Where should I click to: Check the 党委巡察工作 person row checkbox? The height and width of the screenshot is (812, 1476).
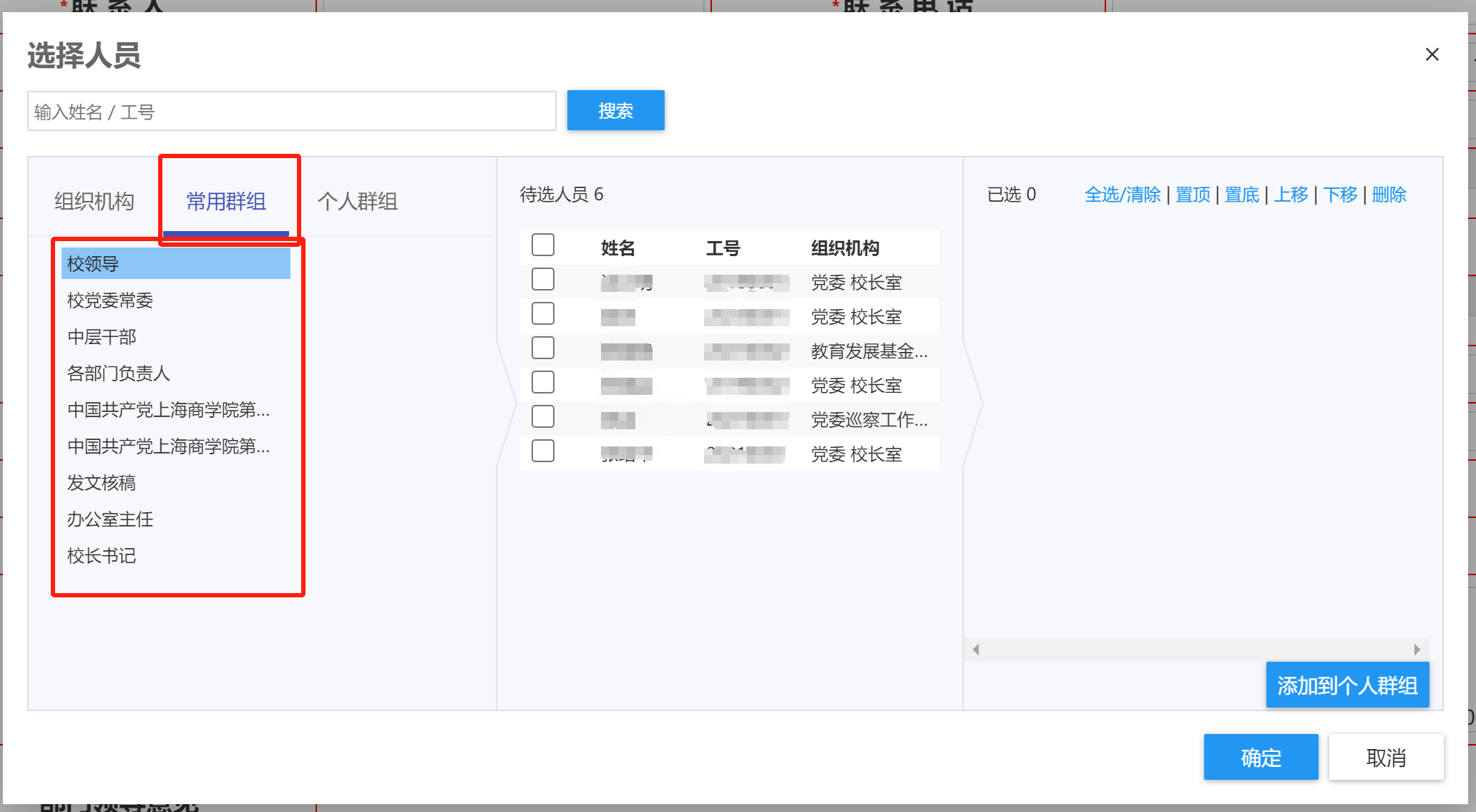[543, 417]
